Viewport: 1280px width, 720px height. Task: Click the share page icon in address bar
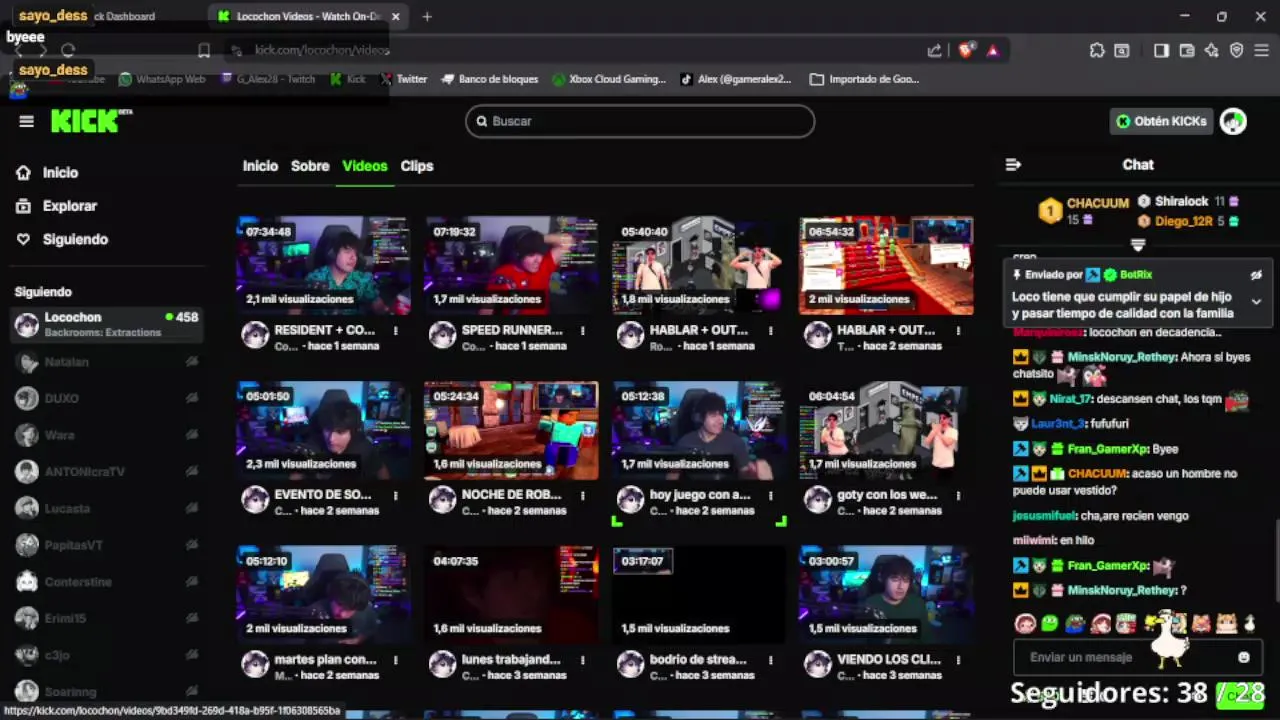[934, 50]
